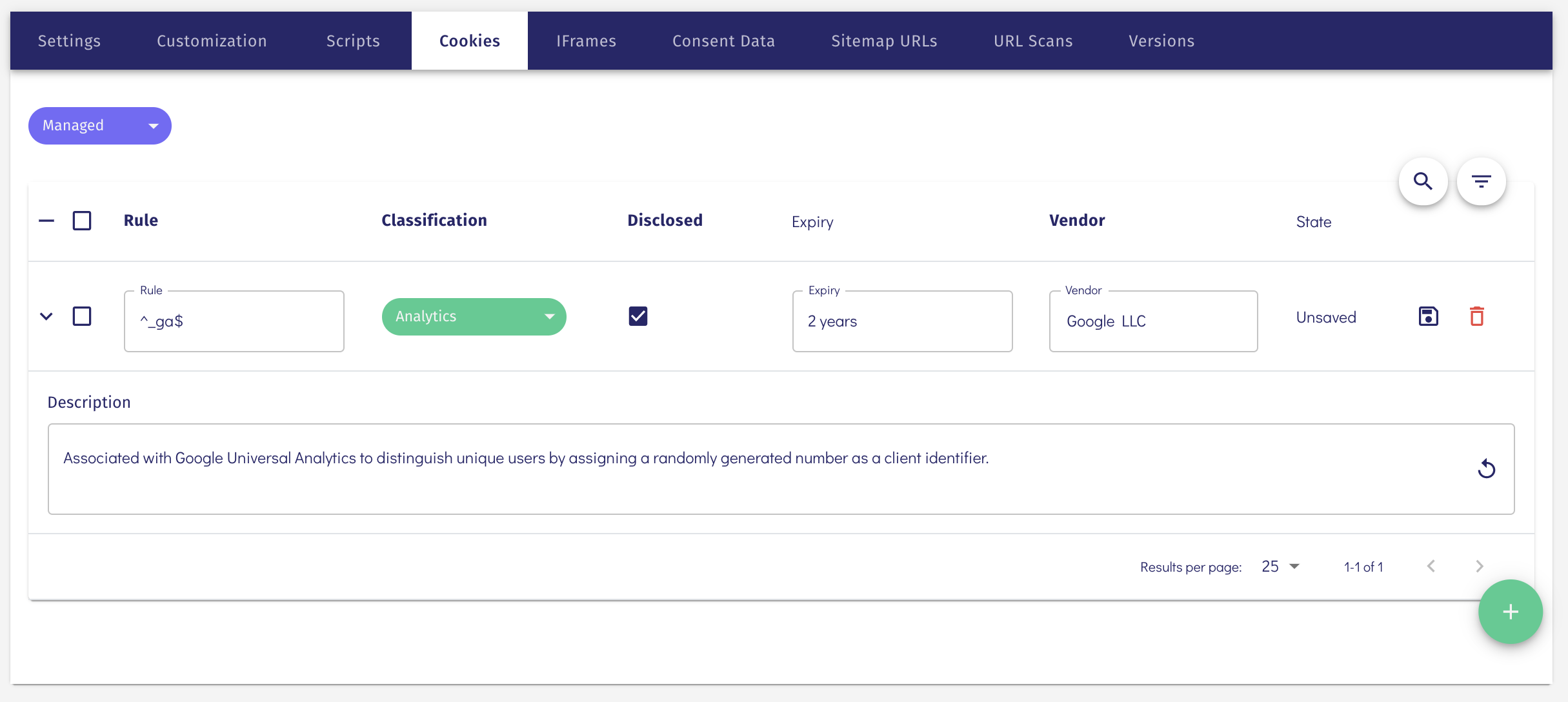Screen dimensions: 1568x702
Task: Open the Analytics classification dropdown
Action: tap(474, 316)
